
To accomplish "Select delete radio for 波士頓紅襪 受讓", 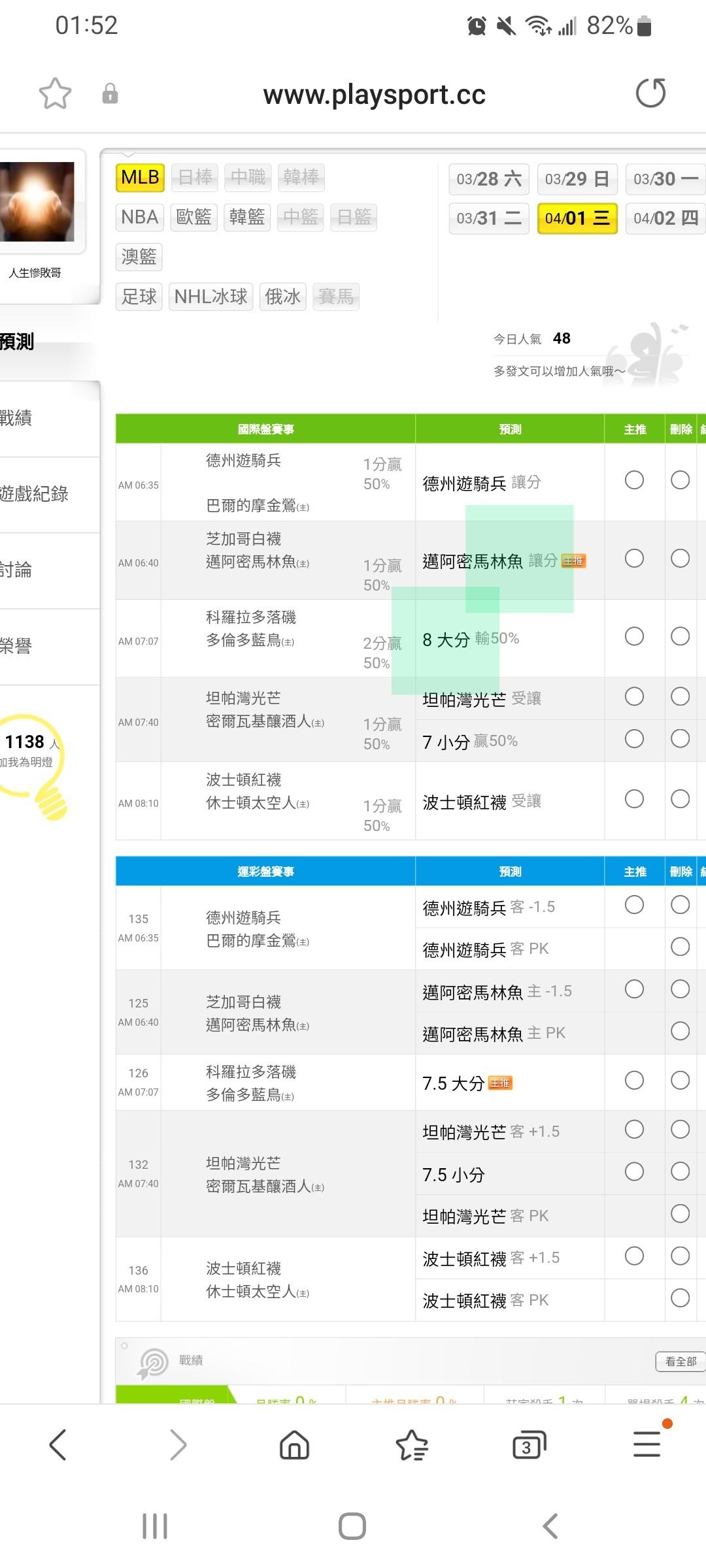I will tap(680, 799).
